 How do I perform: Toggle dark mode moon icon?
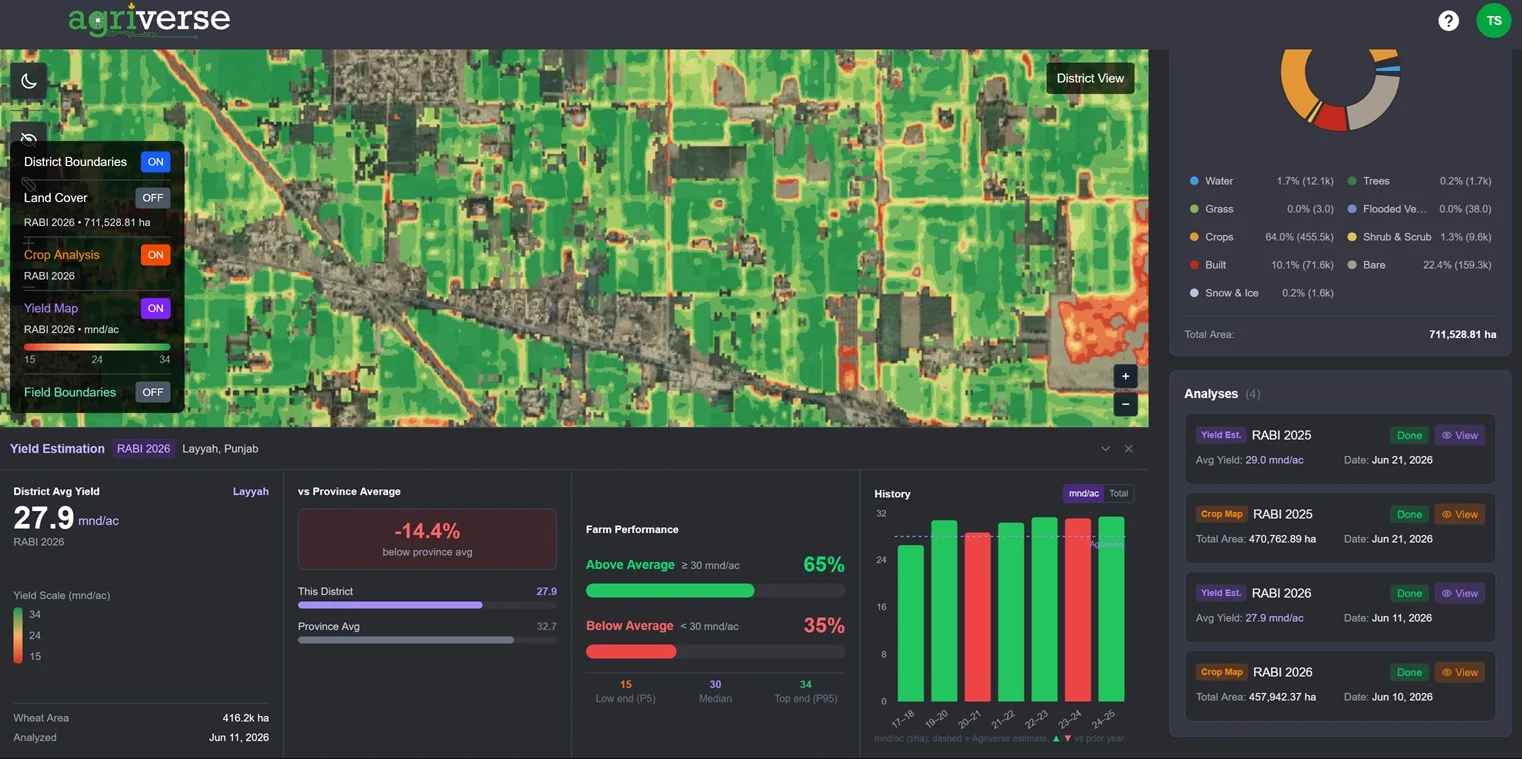(29, 81)
